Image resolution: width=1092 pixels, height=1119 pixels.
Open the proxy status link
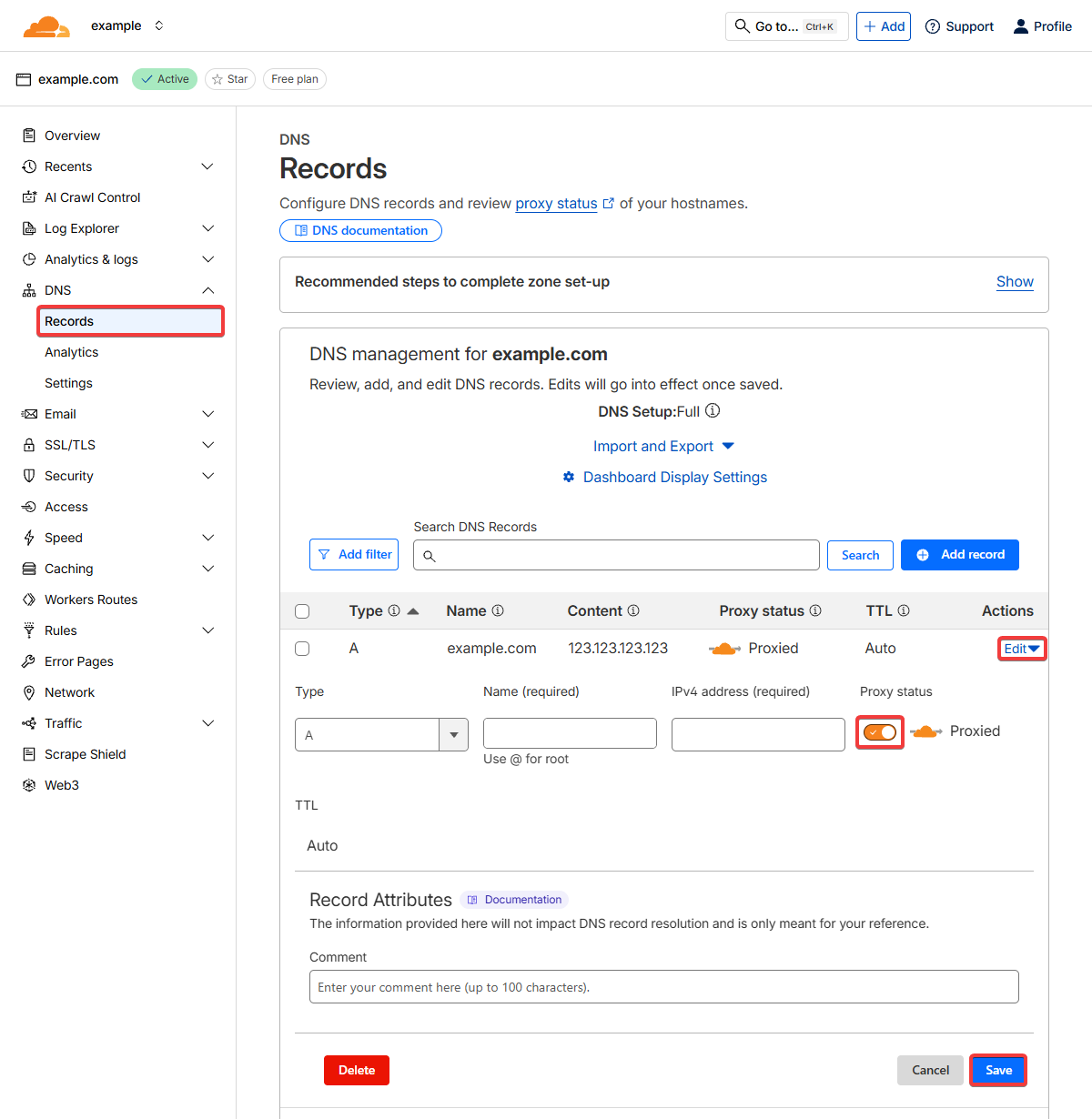pyautogui.click(x=556, y=204)
